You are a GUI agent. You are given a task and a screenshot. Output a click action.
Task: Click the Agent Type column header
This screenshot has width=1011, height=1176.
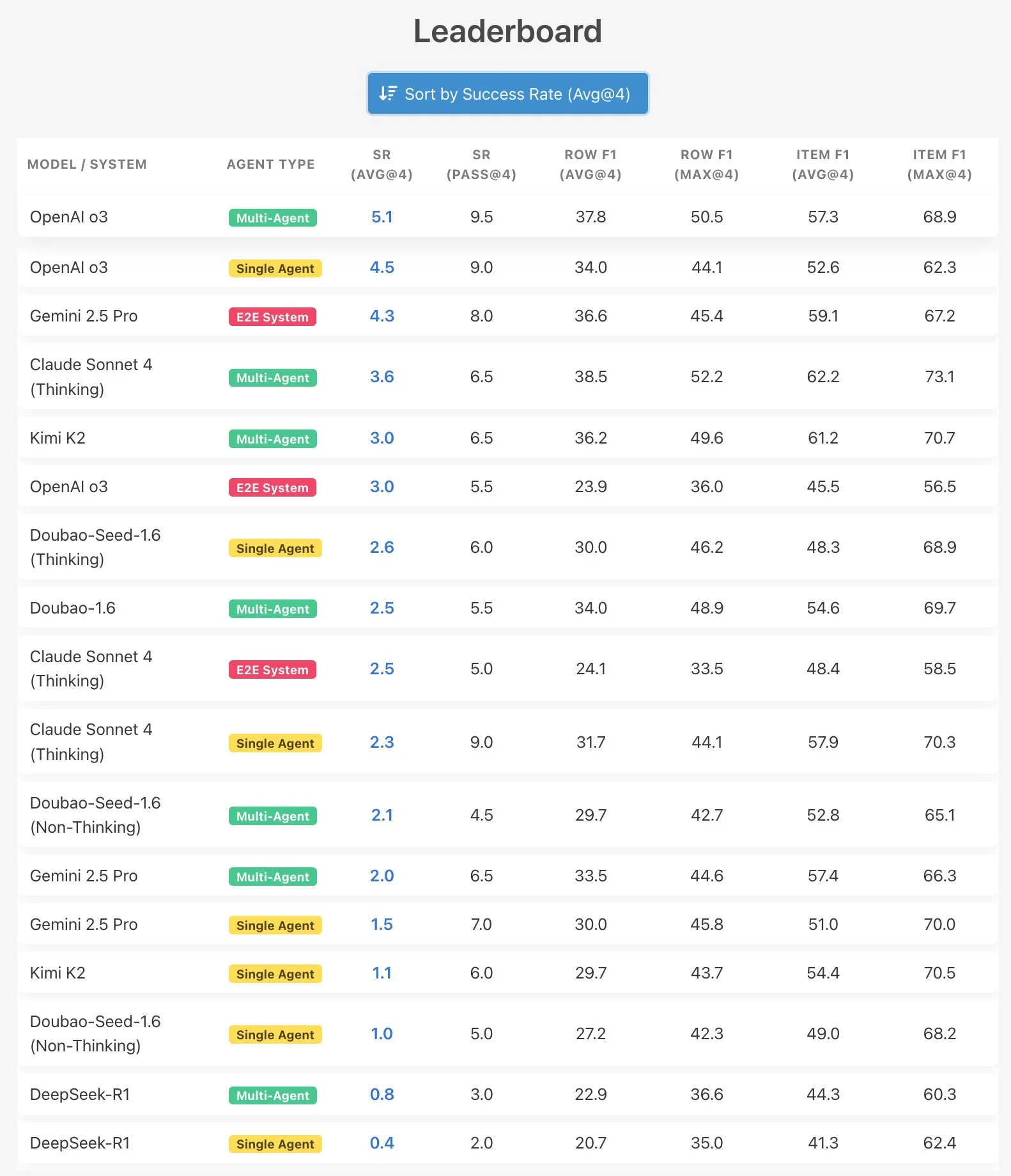[270, 164]
